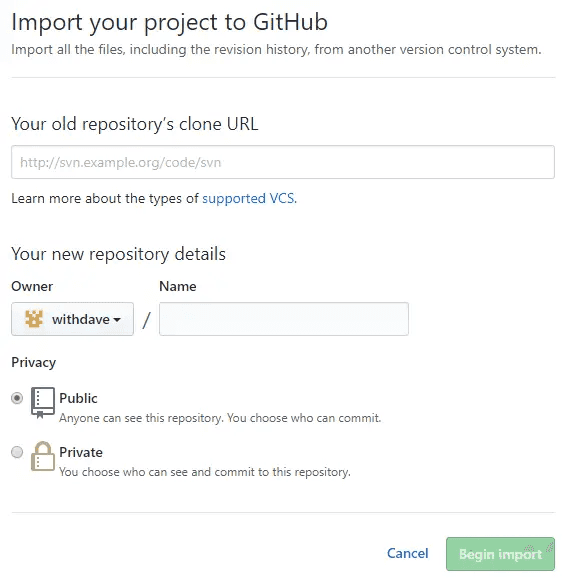571x587 pixels.
Task: Click the Begin import button
Action: pos(500,554)
